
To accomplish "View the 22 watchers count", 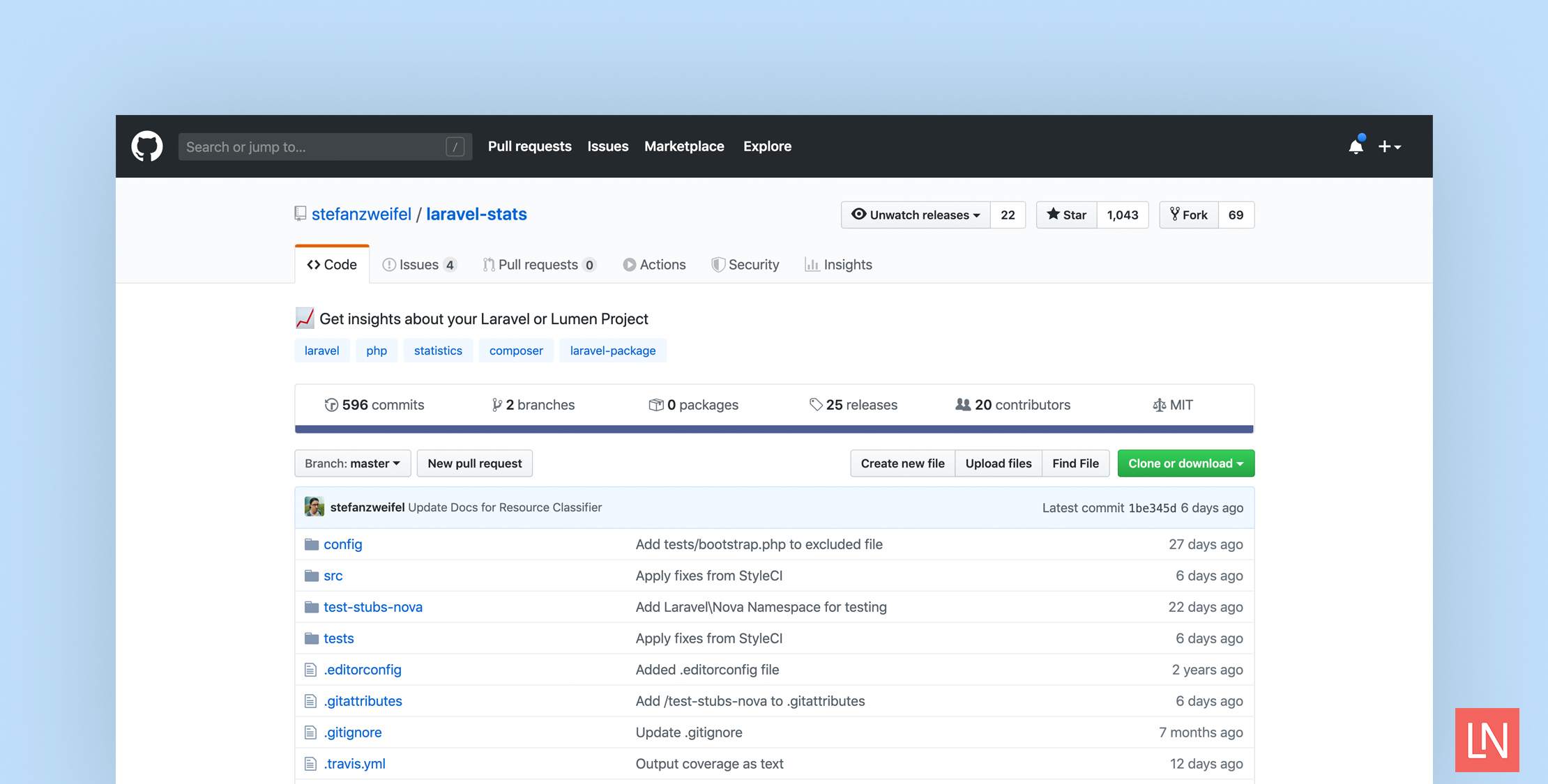I will pyautogui.click(x=1008, y=215).
